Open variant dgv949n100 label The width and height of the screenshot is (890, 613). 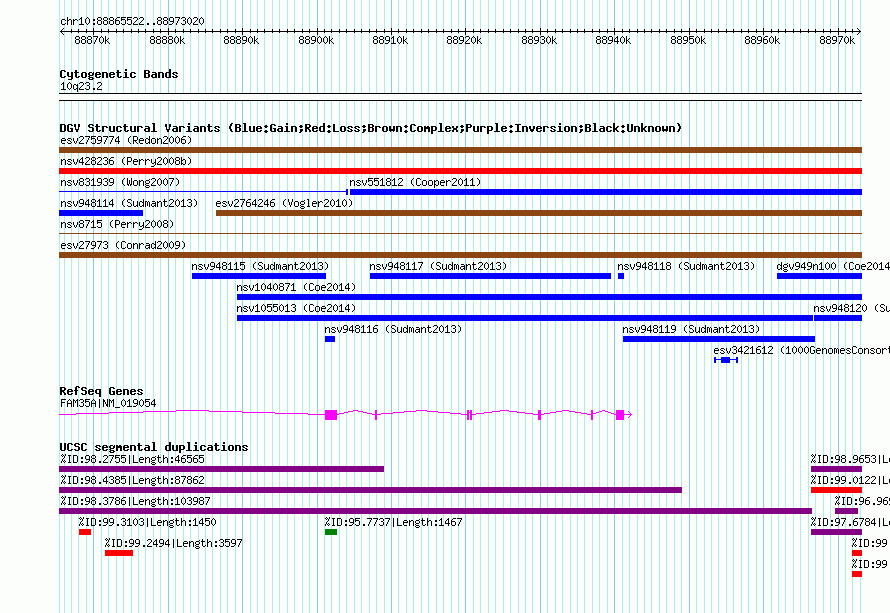click(x=833, y=266)
